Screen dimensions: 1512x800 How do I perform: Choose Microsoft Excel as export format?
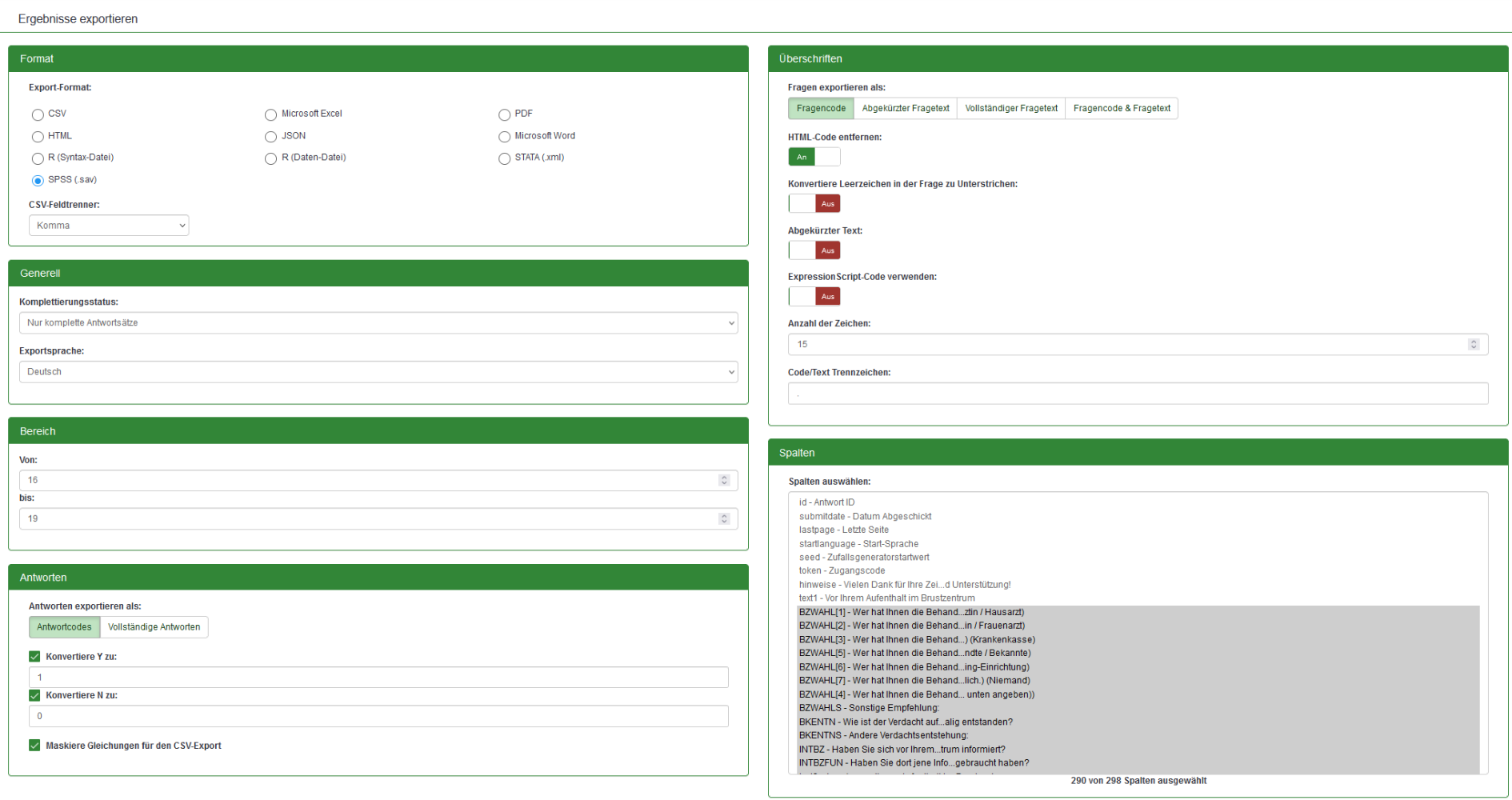click(271, 114)
